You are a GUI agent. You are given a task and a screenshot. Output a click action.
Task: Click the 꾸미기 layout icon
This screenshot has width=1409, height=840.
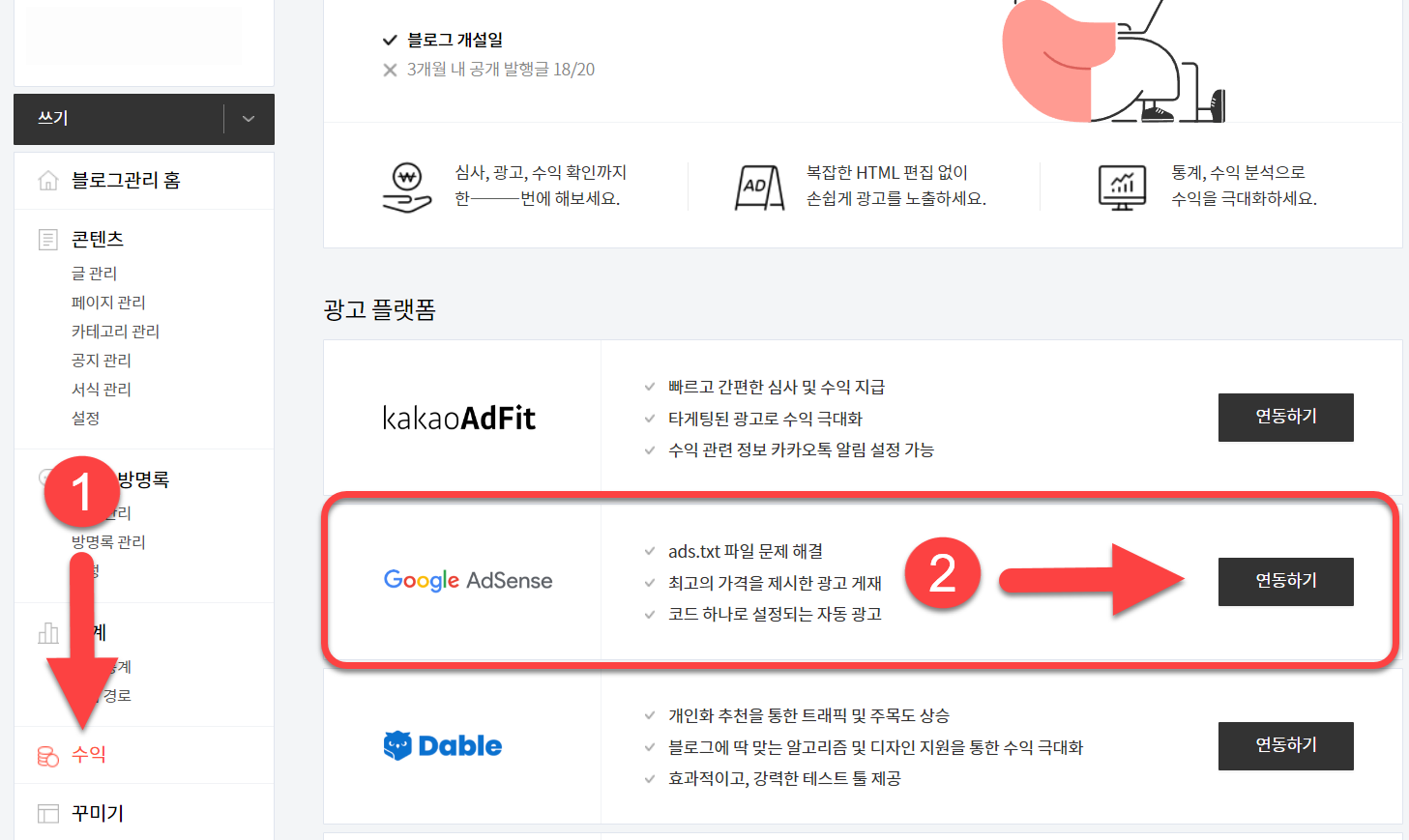coord(47,813)
